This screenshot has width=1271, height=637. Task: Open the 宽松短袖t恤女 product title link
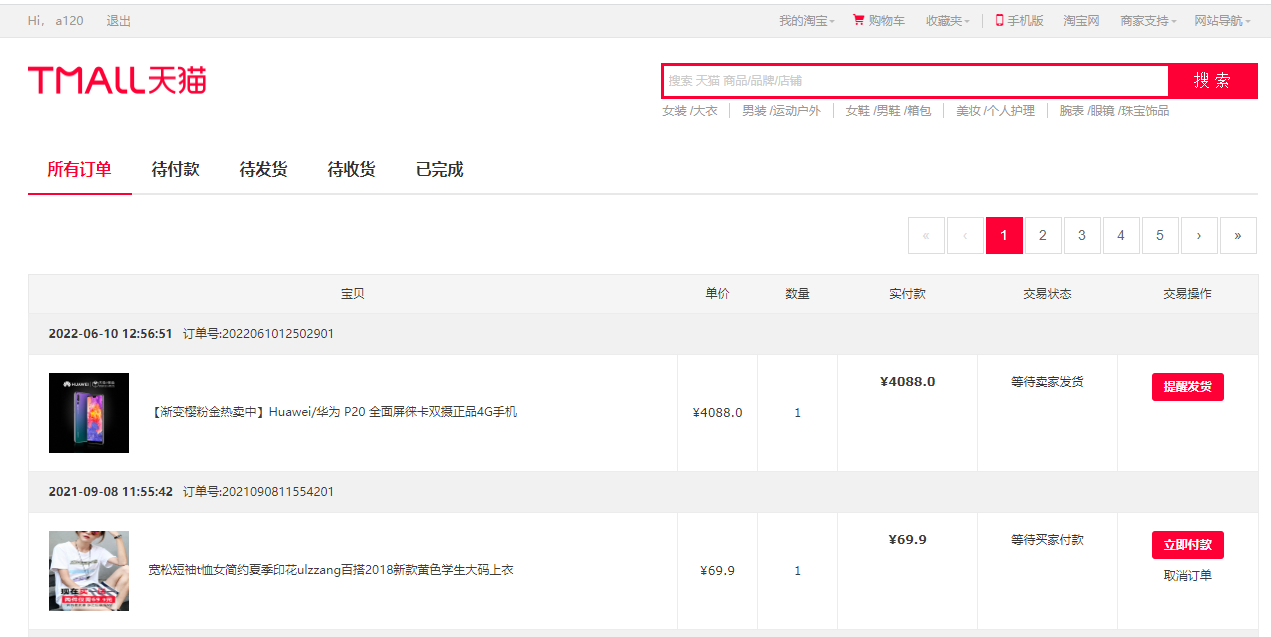click(x=331, y=570)
